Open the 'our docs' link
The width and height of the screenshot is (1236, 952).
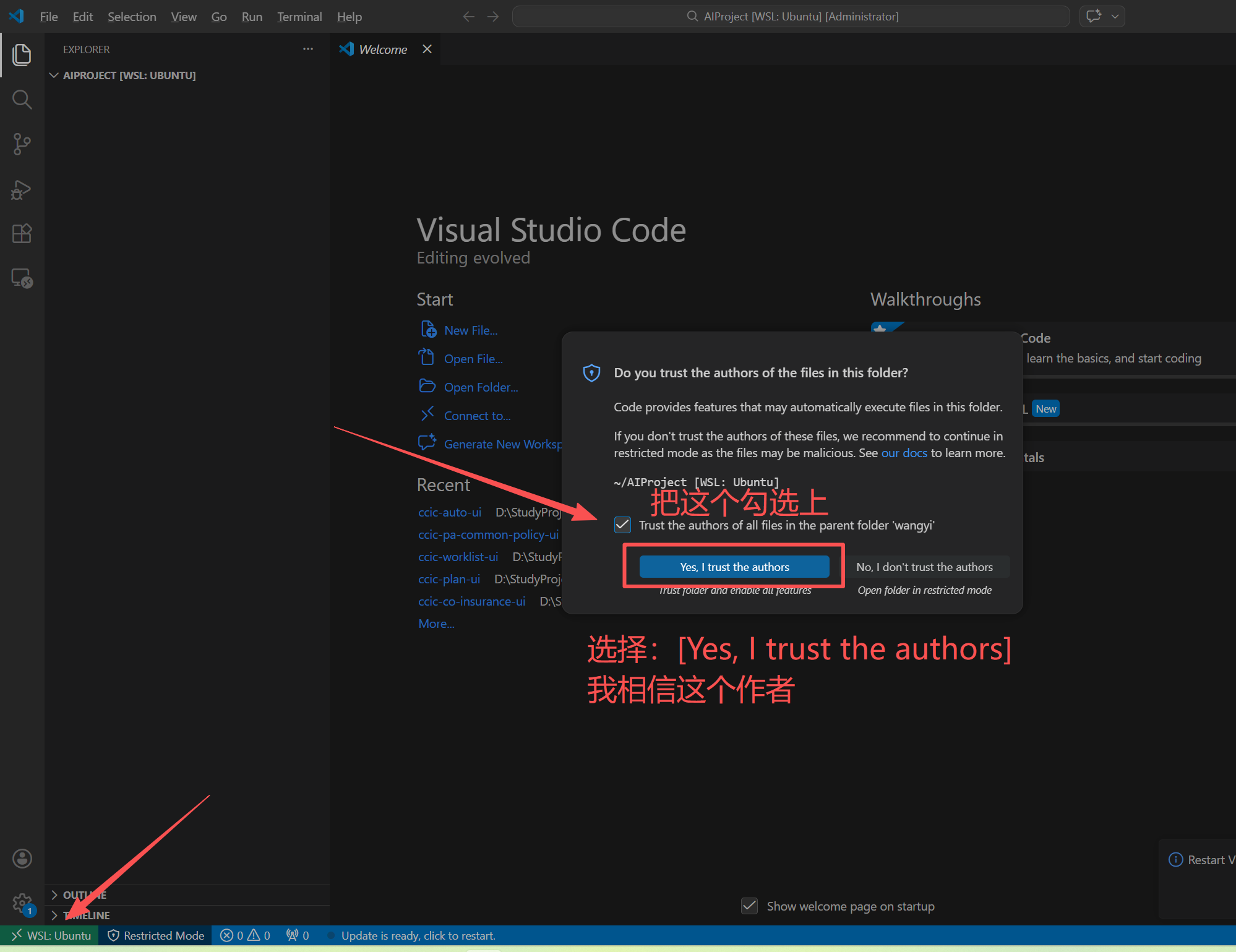[x=904, y=453]
